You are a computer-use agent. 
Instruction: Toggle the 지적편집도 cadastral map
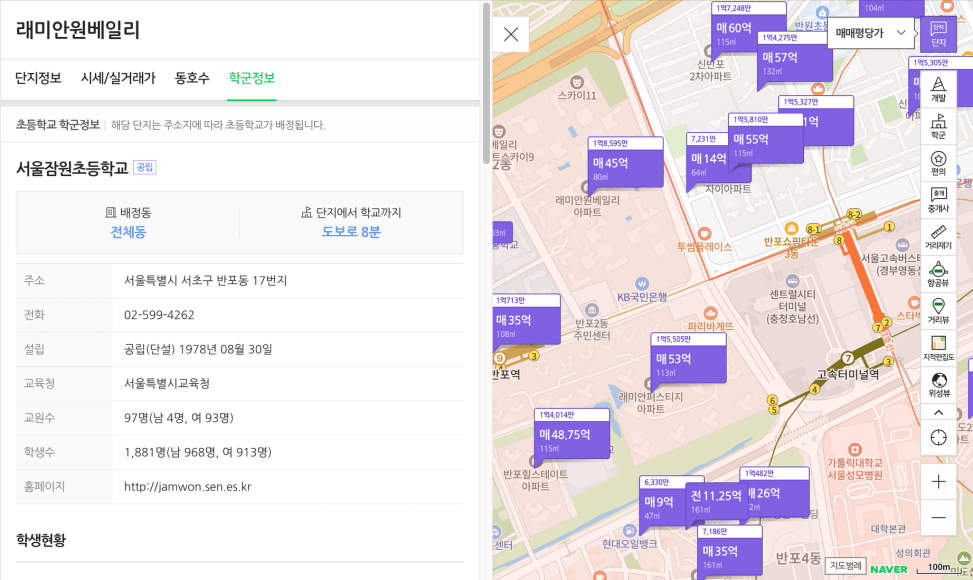[938, 347]
